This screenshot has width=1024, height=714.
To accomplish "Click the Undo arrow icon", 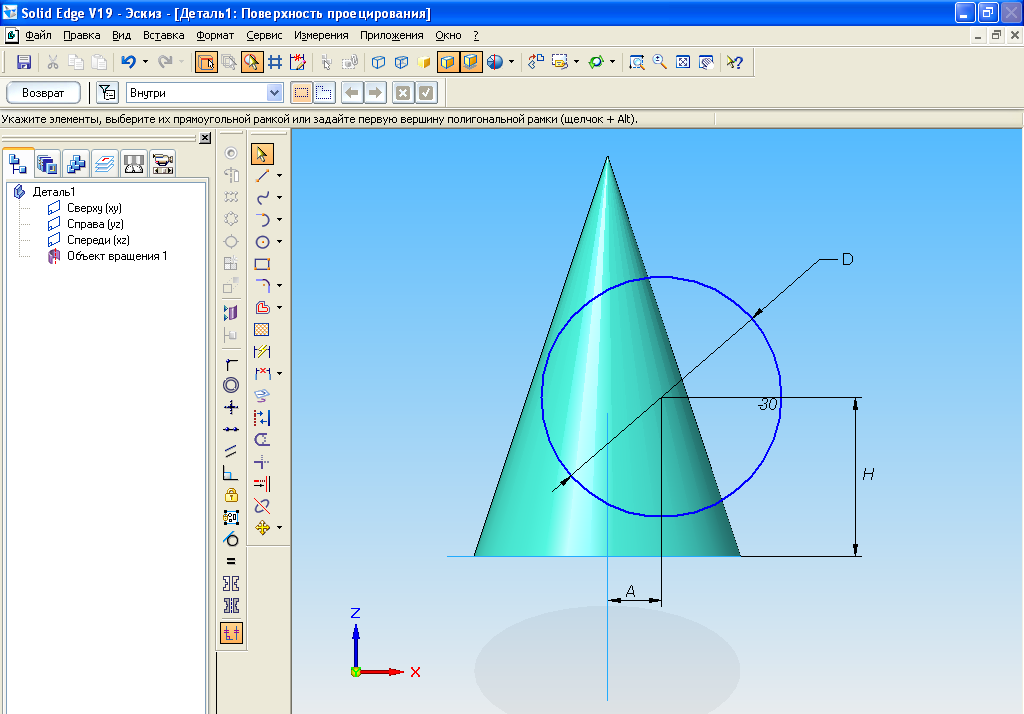I will tap(128, 62).
